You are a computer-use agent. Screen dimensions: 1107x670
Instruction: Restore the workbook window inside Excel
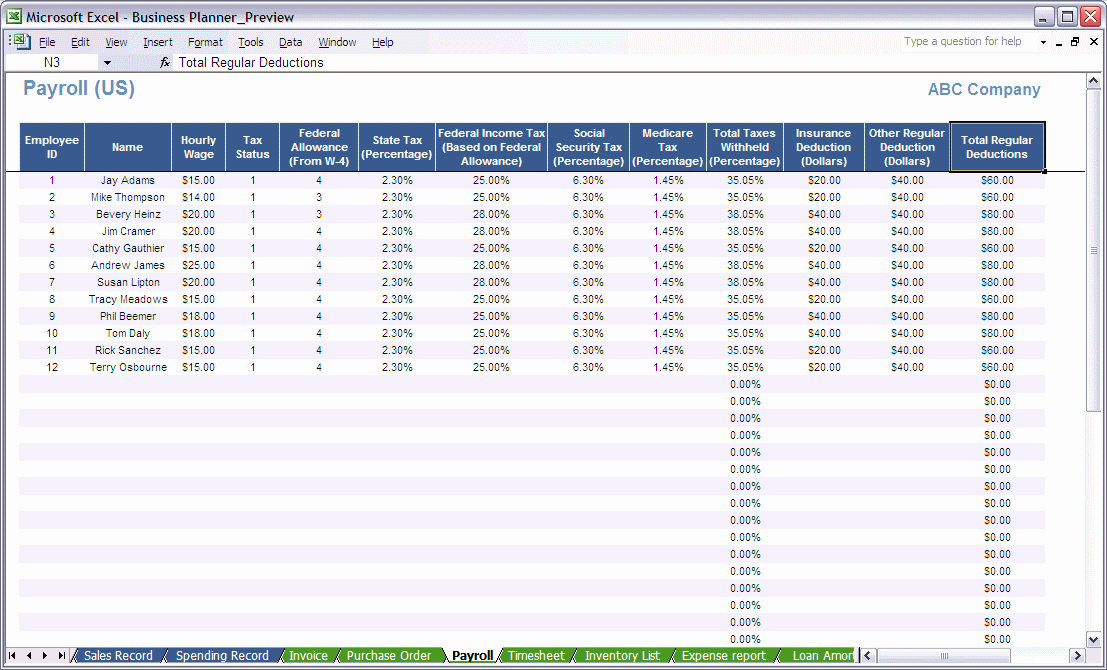pyautogui.click(x=1075, y=42)
